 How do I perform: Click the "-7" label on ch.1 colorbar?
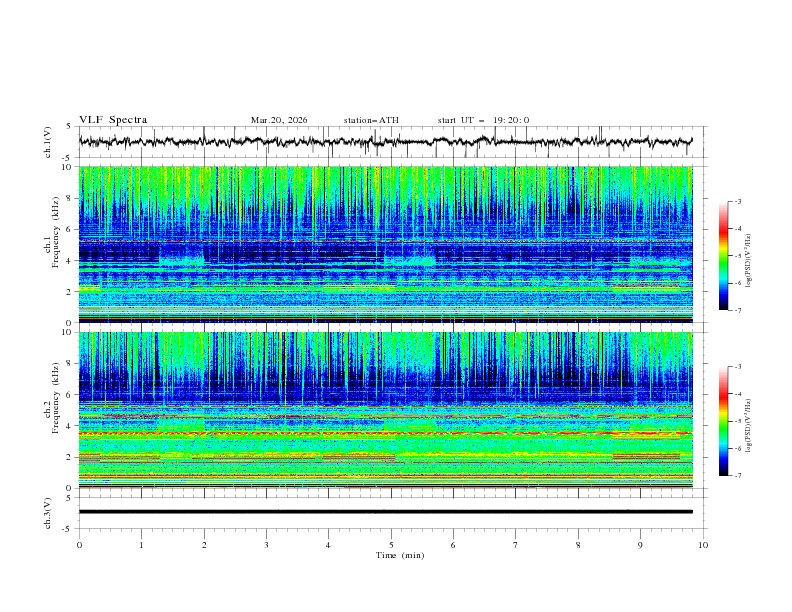[737, 310]
